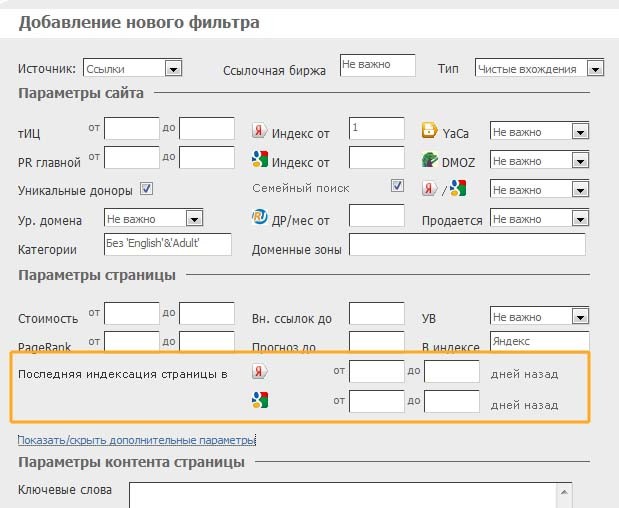The height and width of the screenshot is (508, 619).
Task: Click the DMOZ catalog icon
Action: click(429, 160)
